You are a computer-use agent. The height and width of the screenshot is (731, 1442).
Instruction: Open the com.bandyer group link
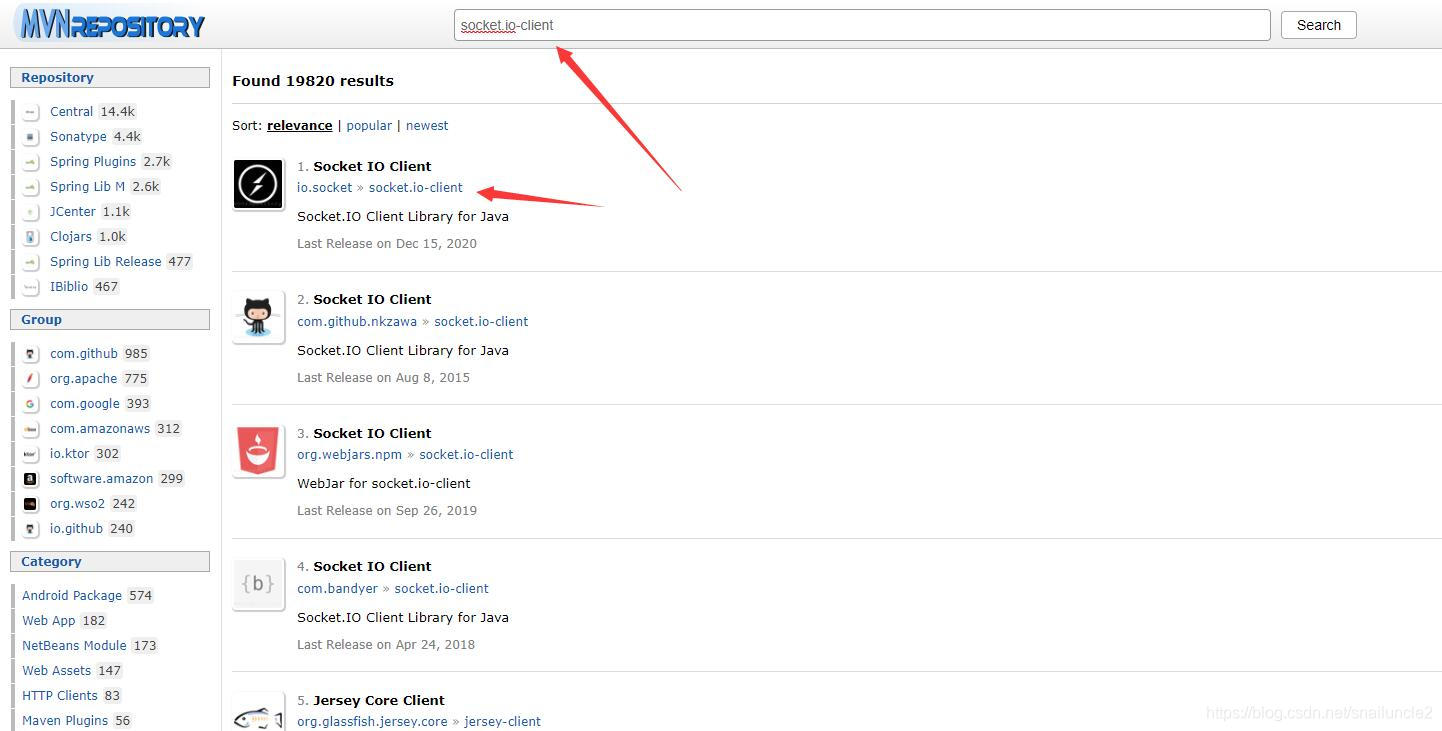(337, 589)
